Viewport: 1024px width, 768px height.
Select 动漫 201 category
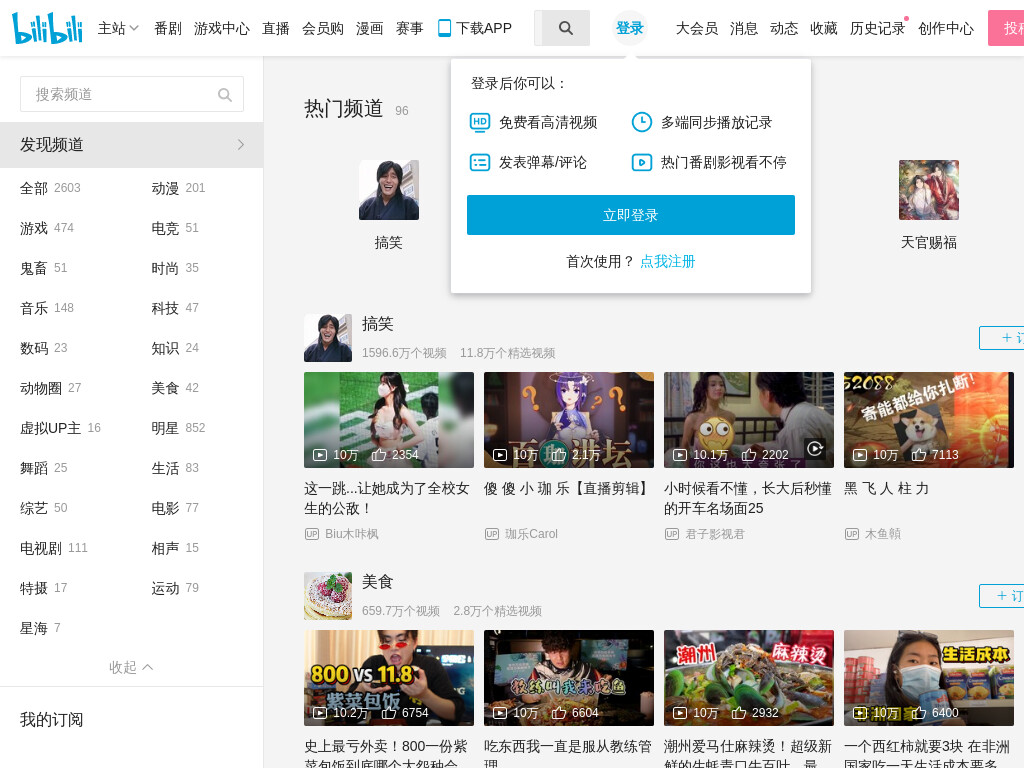[x=178, y=188]
